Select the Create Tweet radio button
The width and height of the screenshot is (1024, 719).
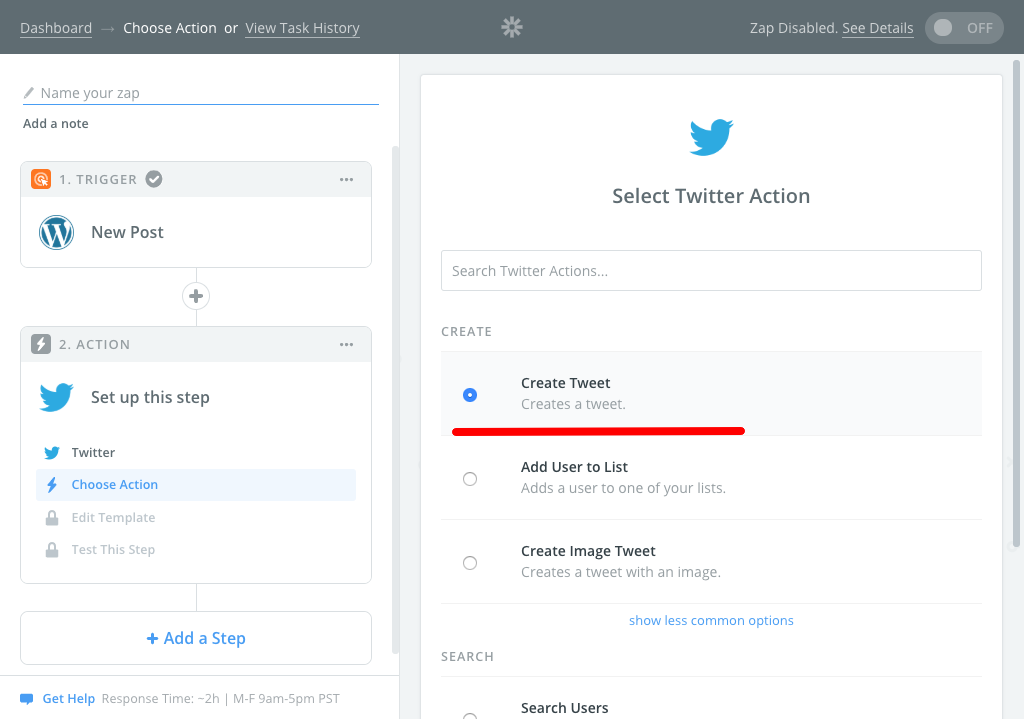(x=470, y=394)
